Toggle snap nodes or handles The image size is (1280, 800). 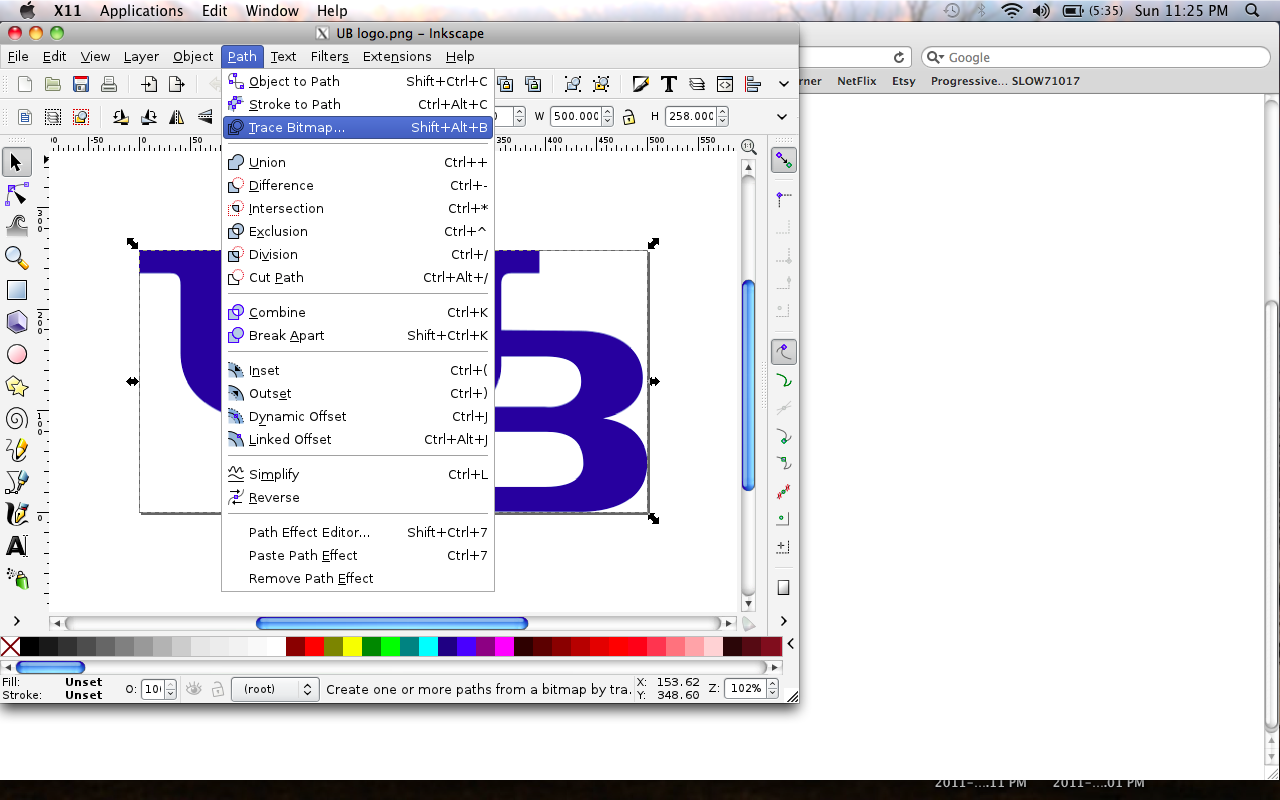click(784, 352)
